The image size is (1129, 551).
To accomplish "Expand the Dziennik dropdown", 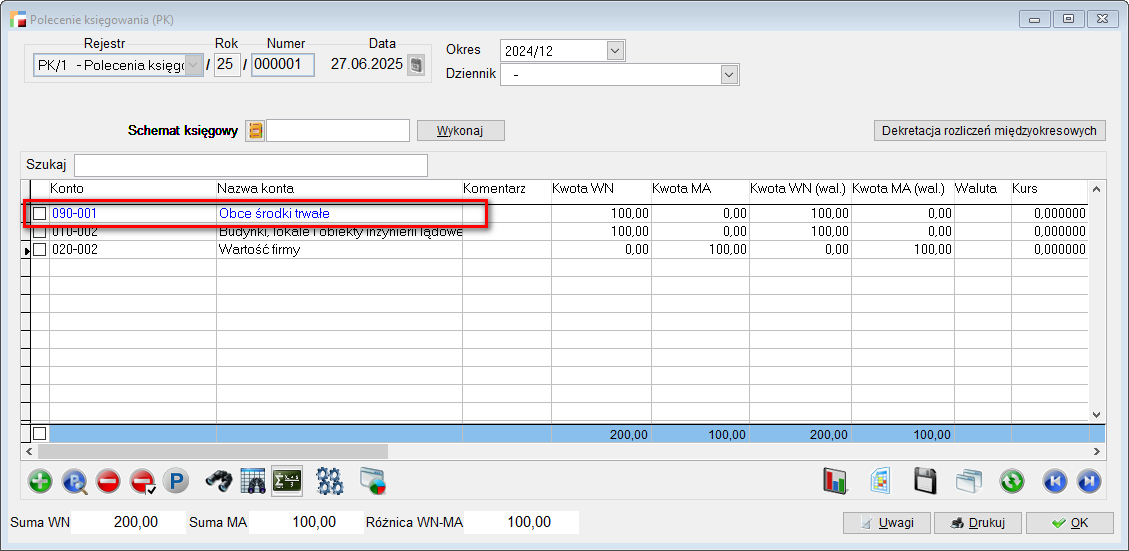I will (x=729, y=74).
